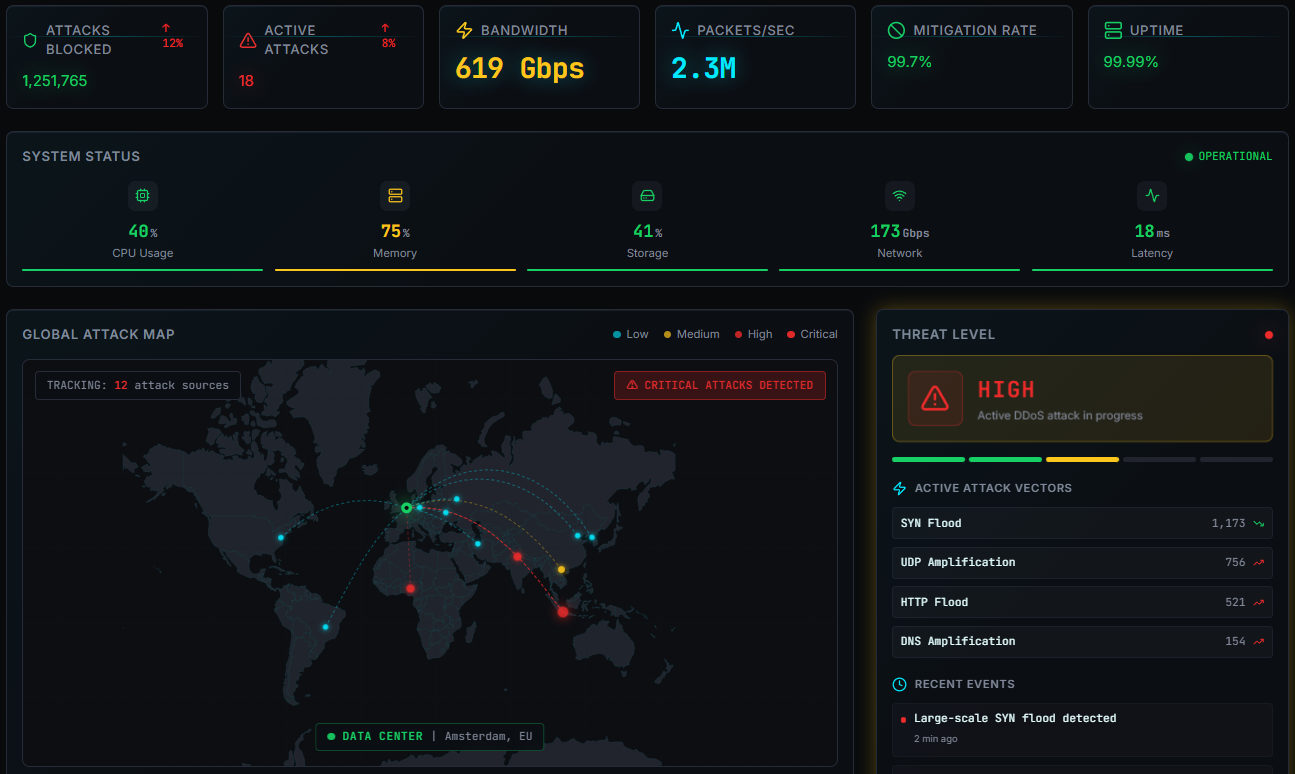Screen dimensions: 1295x774
Task: Open the UDP Amplification vector row
Action: 1081,562
